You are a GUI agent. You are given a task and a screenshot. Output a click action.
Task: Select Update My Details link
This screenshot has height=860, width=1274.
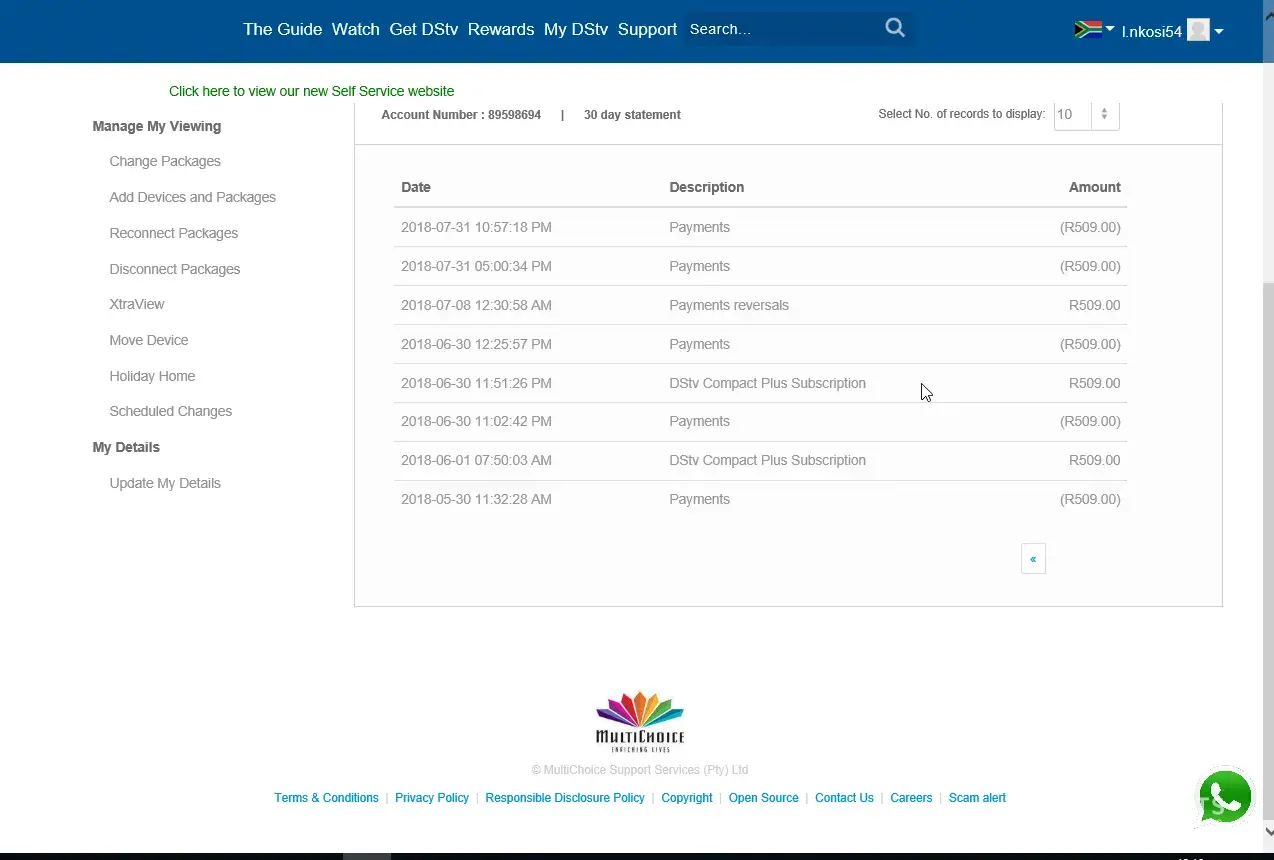point(165,483)
